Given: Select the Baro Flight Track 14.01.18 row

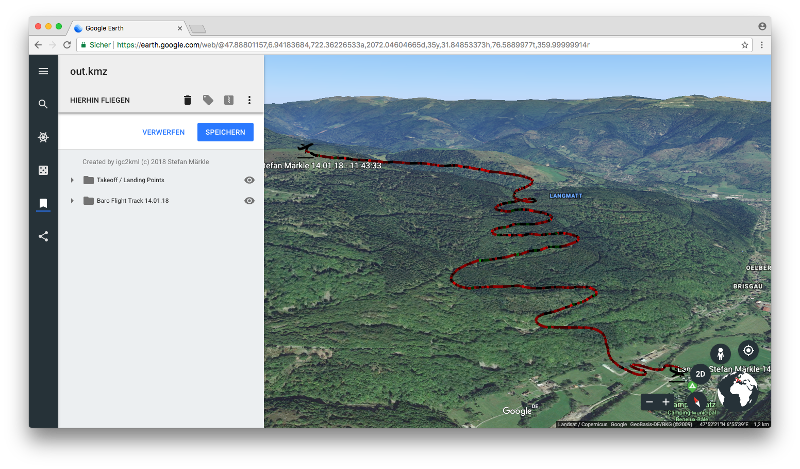Looking at the screenshot, I should (x=161, y=201).
